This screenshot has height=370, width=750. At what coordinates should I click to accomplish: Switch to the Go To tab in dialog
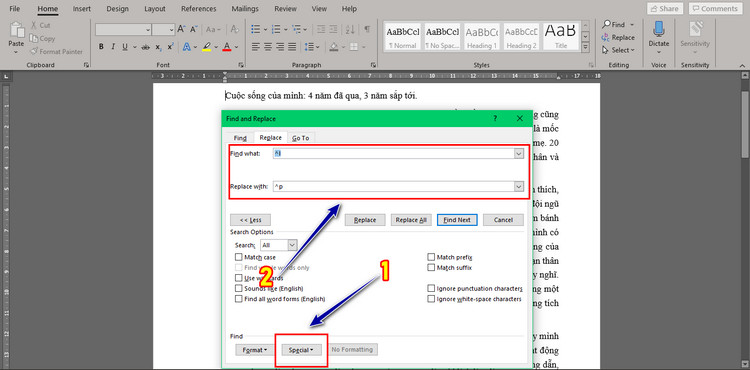[301, 138]
